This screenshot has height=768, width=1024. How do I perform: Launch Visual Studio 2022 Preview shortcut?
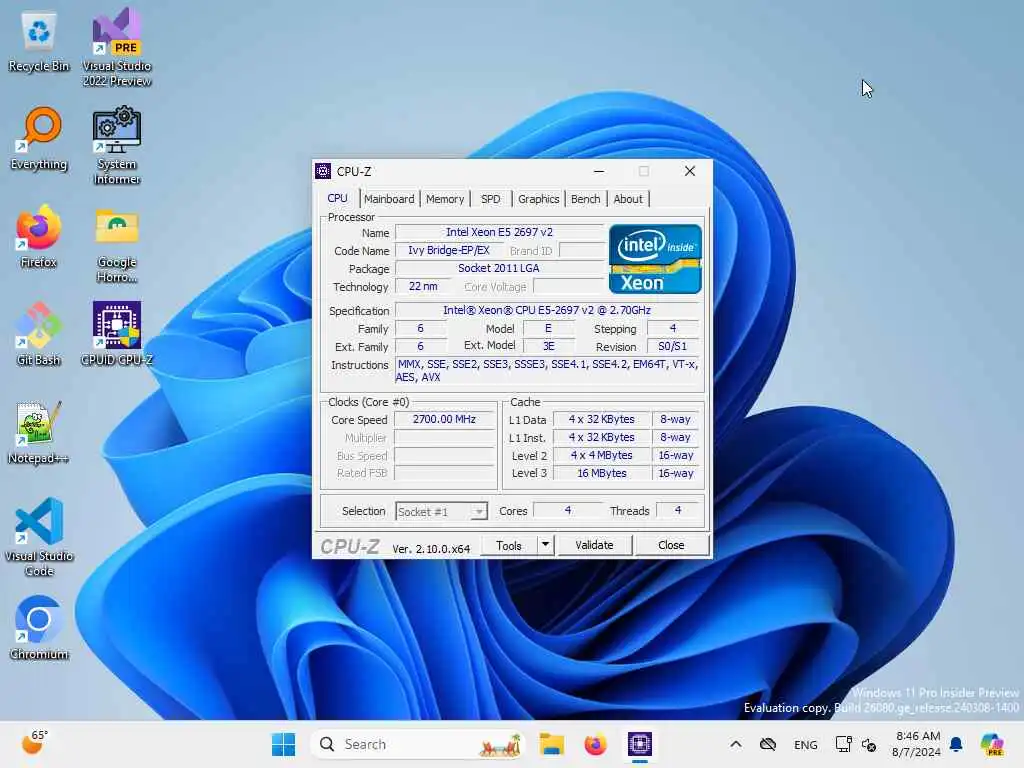click(117, 47)
